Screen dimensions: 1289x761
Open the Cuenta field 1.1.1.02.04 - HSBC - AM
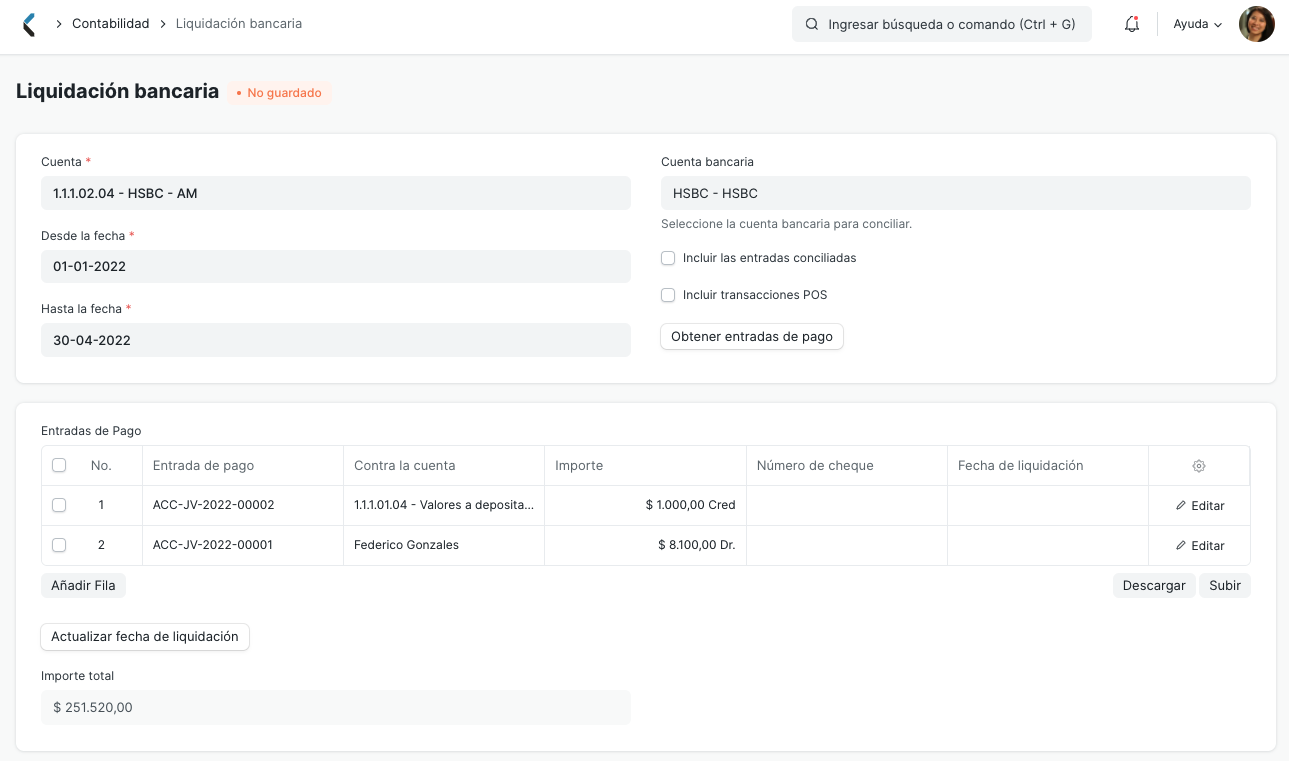(x=336, y=193)
